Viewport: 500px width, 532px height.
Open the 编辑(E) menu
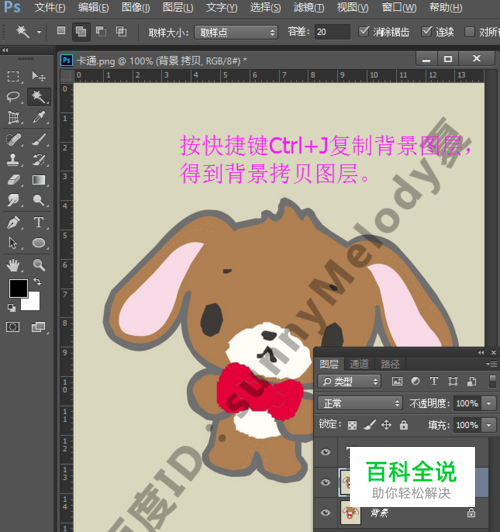coord(93,7)
